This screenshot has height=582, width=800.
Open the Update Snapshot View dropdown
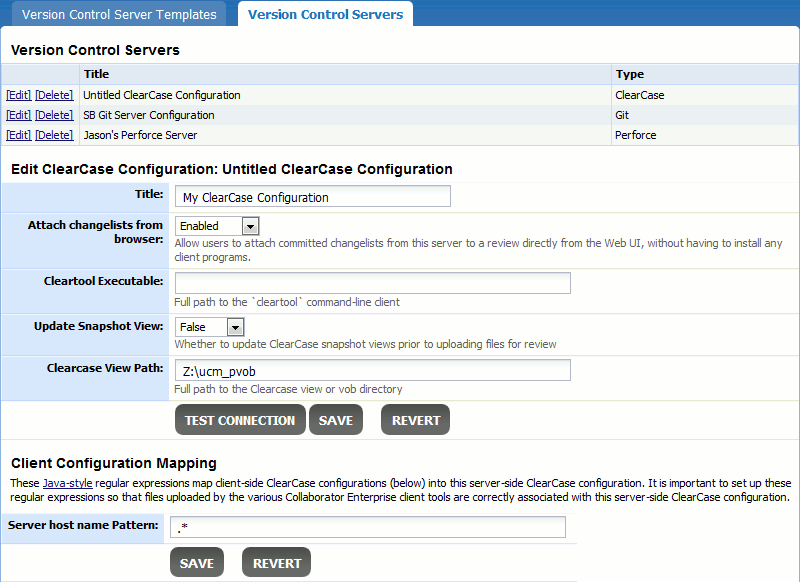(210, 327)
